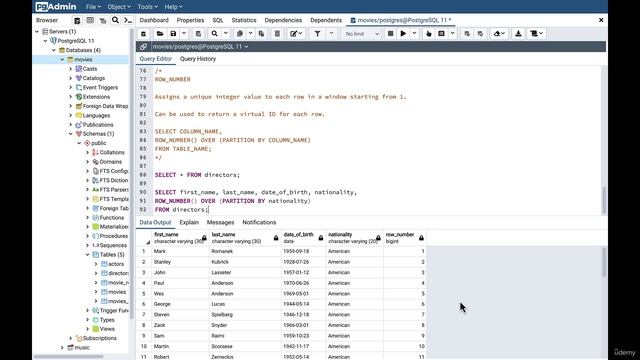Viewport: 640px width, 360px height.
Task: Expand the Casts node
Action: click(x=71, y=69)
